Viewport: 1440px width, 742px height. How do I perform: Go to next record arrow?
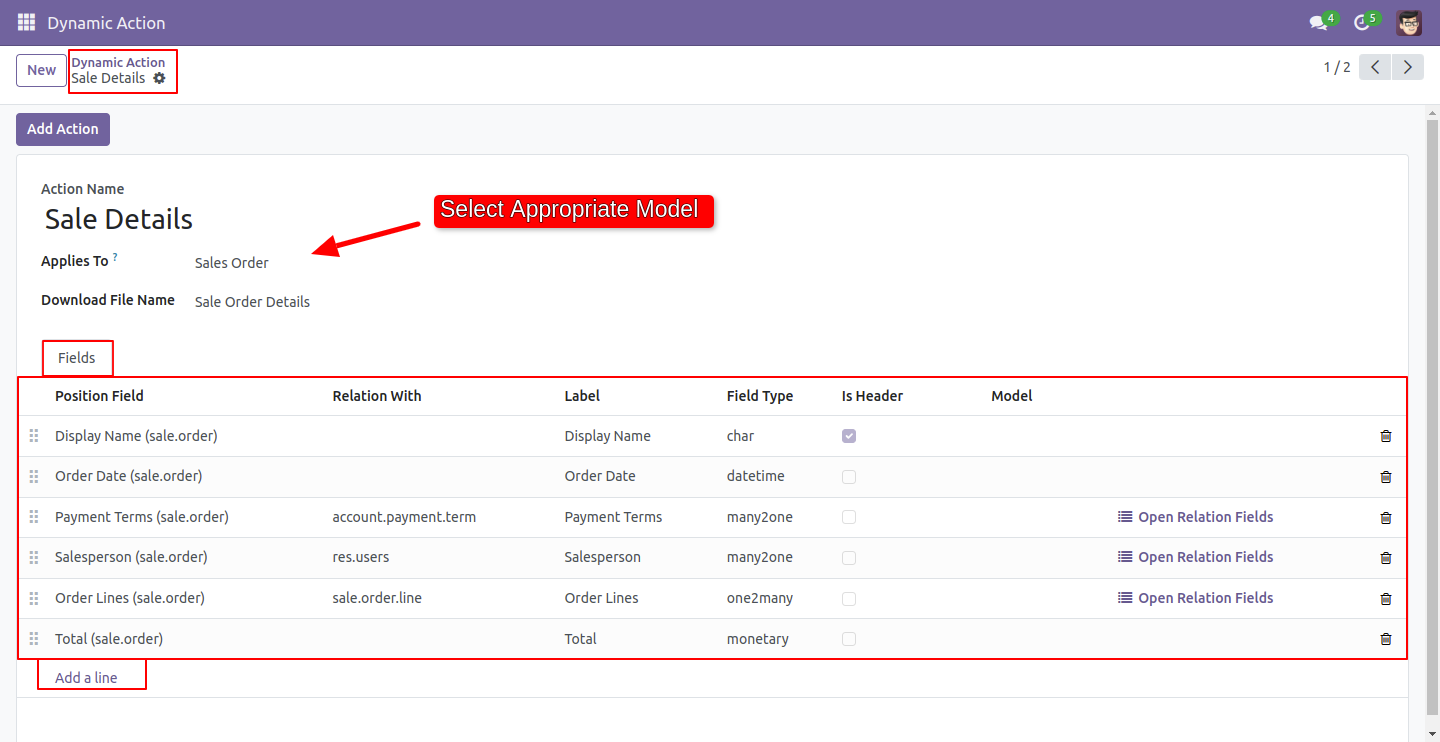(1408, 67)
